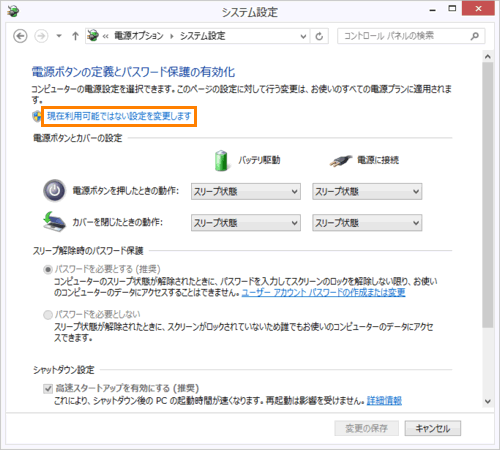The width and height of the screenshot is (500, 450).
Task: Open lid close plugged-in action dropdown
Action: 367,223
